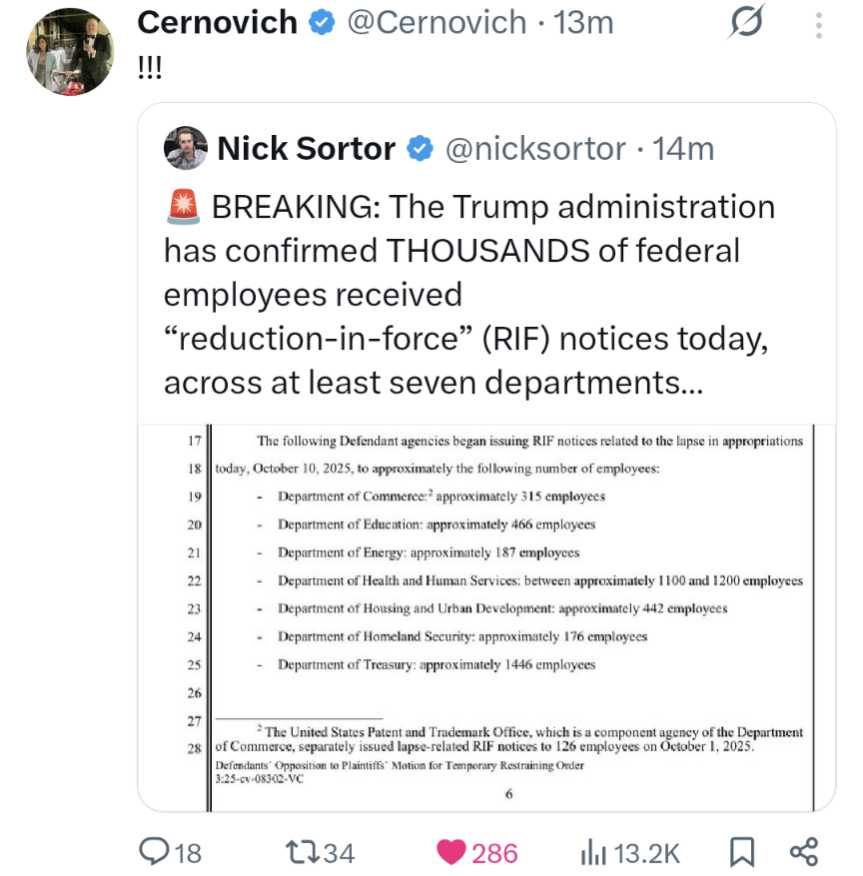Open the Nick Sortor display name
The width and height of the screenshot is (863, 876).
[306, 149]
